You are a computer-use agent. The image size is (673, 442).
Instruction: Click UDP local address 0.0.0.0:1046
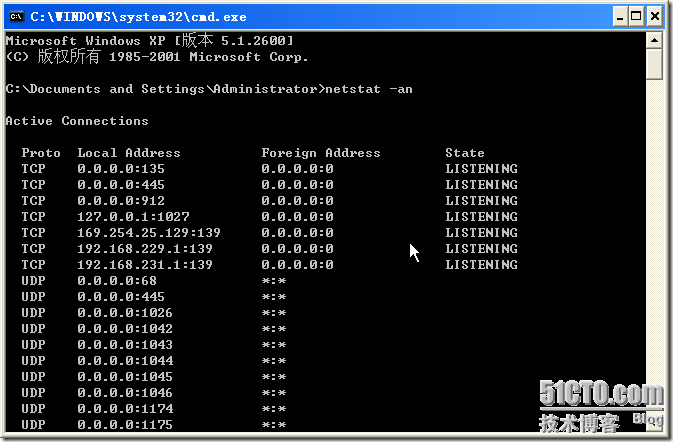[125, 393]
